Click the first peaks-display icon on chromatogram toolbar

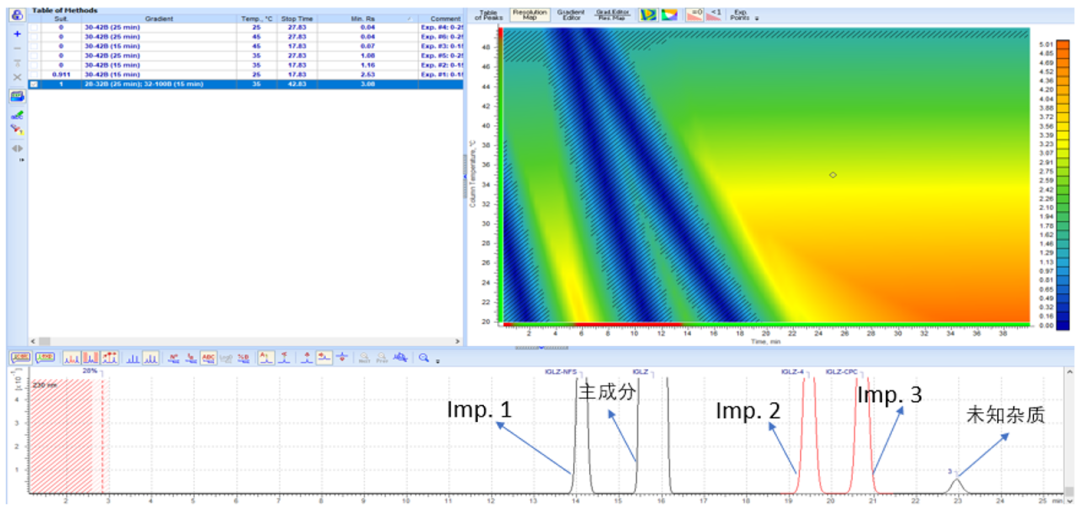tap(72, 358)
